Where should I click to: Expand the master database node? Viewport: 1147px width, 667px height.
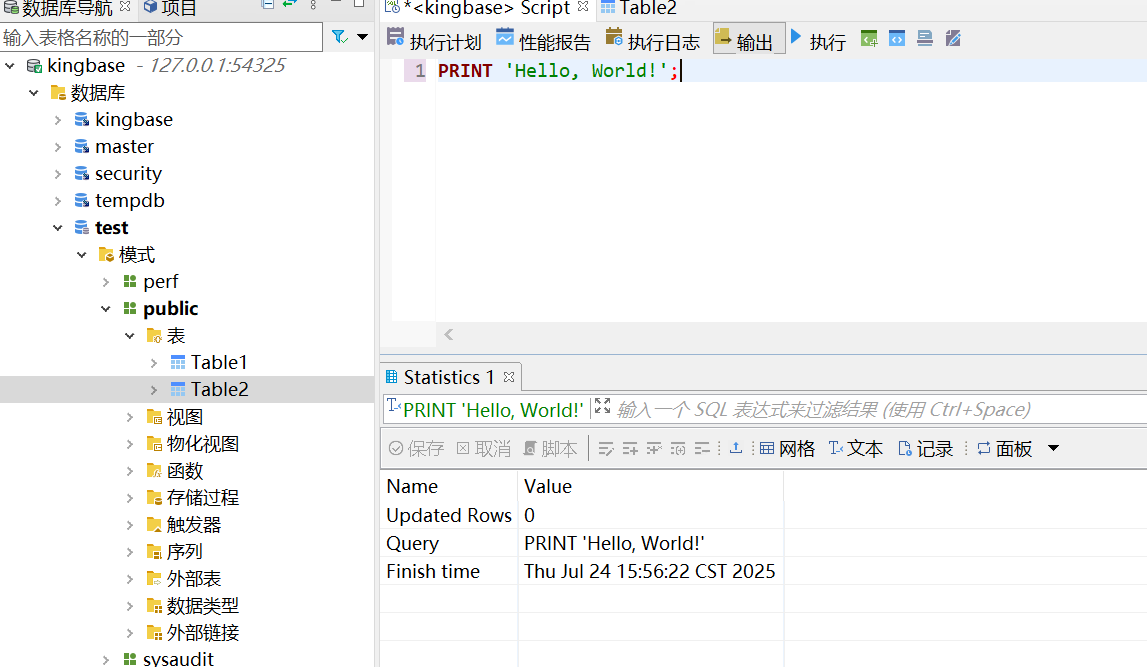tap(58, 147)
